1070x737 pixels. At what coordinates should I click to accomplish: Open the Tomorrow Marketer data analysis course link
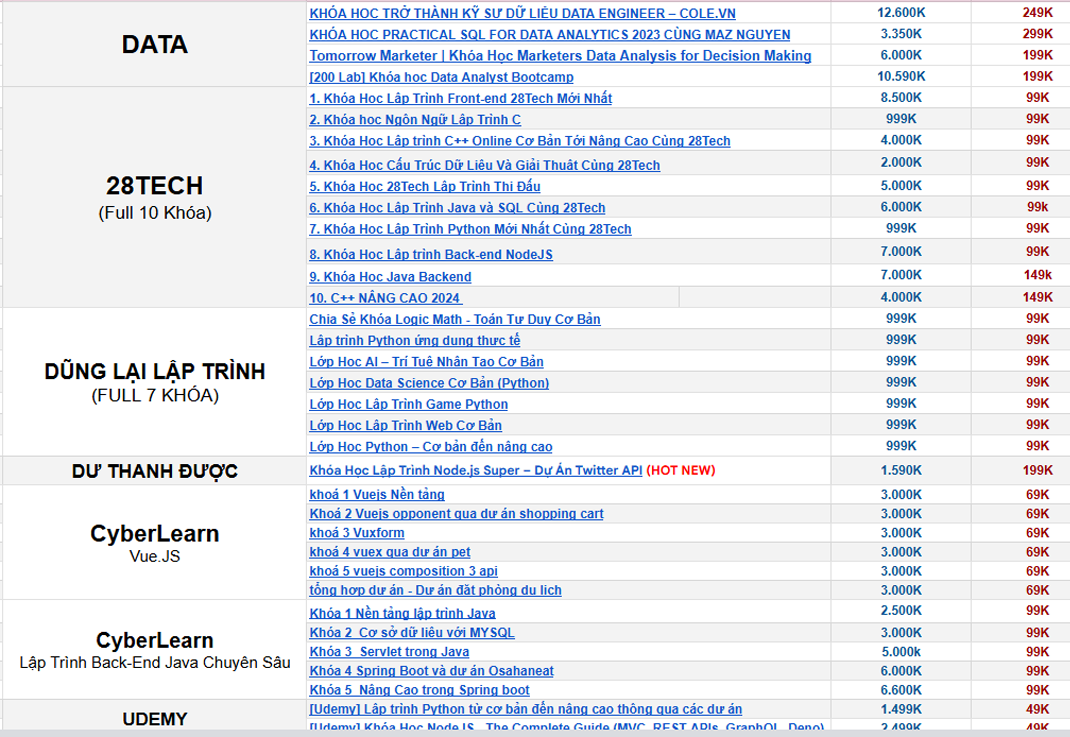(x=560, y=56)
